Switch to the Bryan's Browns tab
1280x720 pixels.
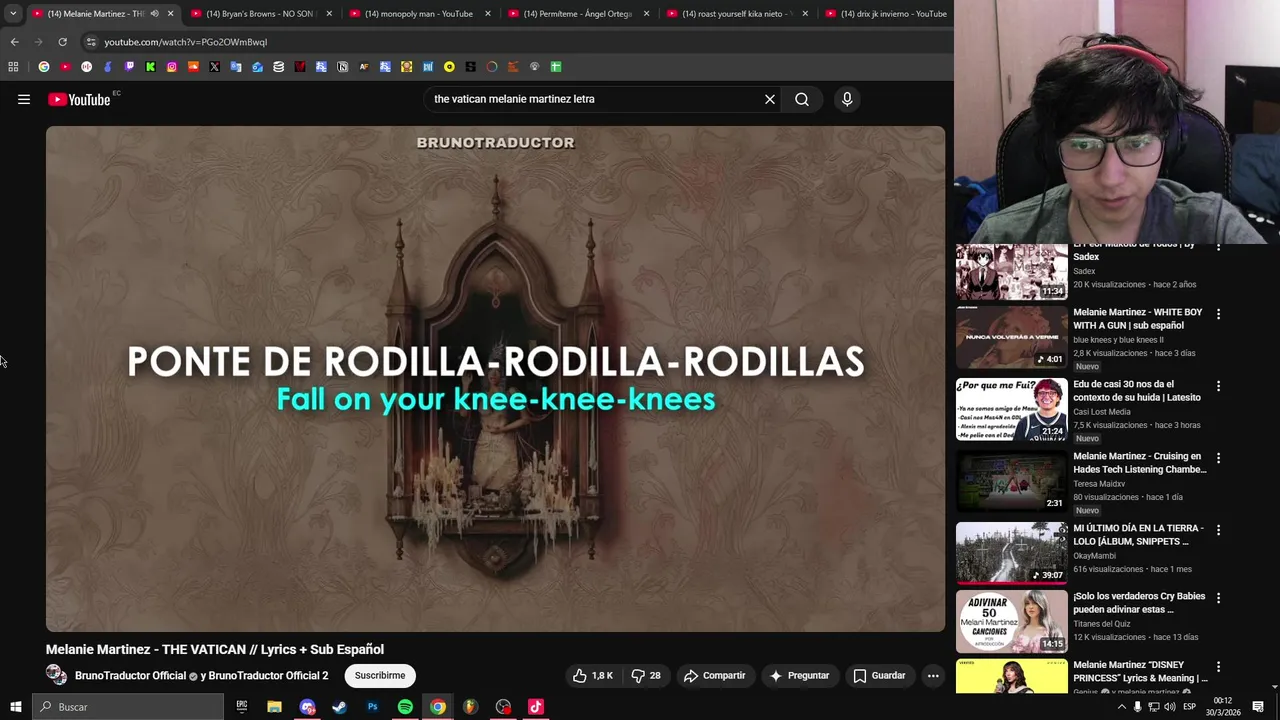[x=261, y=14]
